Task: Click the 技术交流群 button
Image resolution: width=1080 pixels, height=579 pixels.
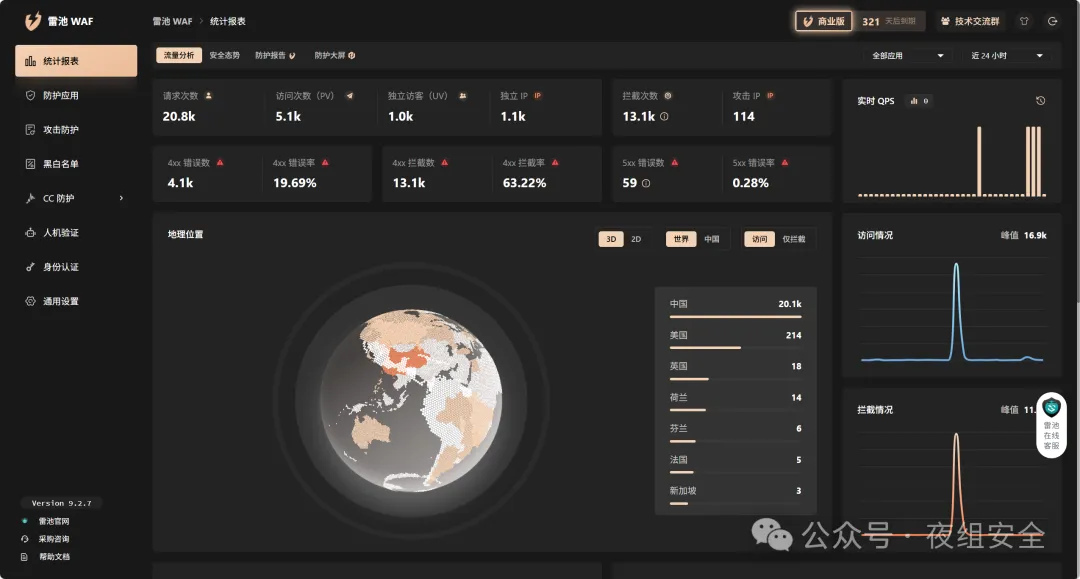Action: [970, 21]
